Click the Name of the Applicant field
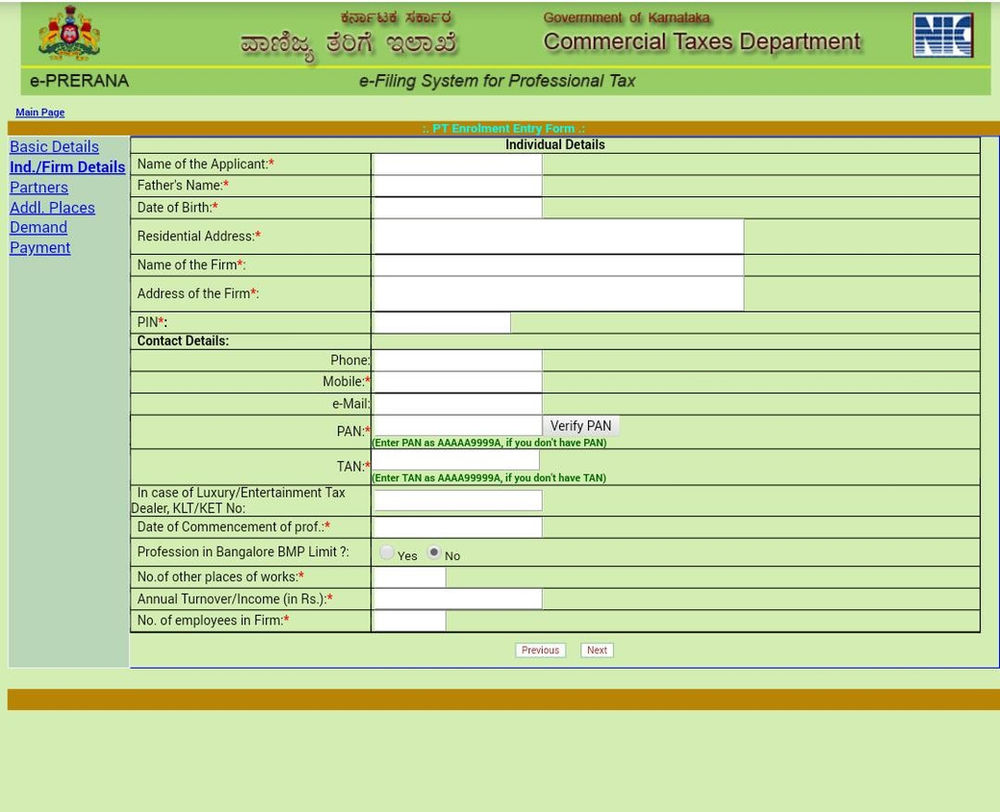 click(x=455, y=164)
